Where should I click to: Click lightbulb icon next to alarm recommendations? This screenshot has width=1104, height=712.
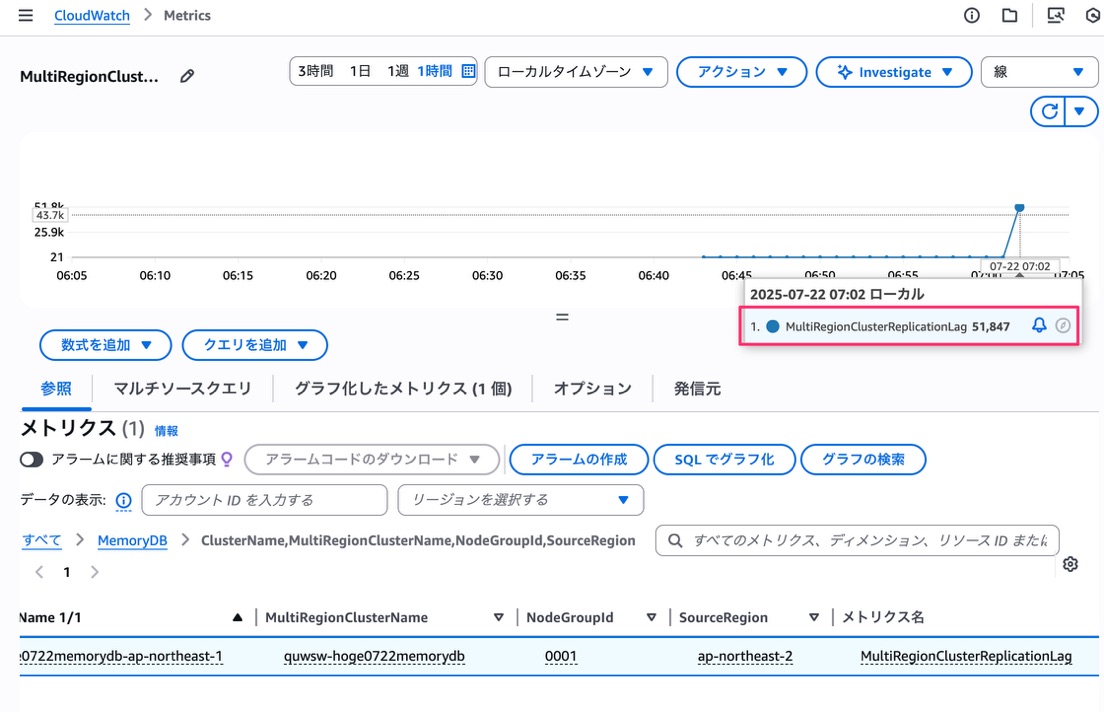coord(227,459)
